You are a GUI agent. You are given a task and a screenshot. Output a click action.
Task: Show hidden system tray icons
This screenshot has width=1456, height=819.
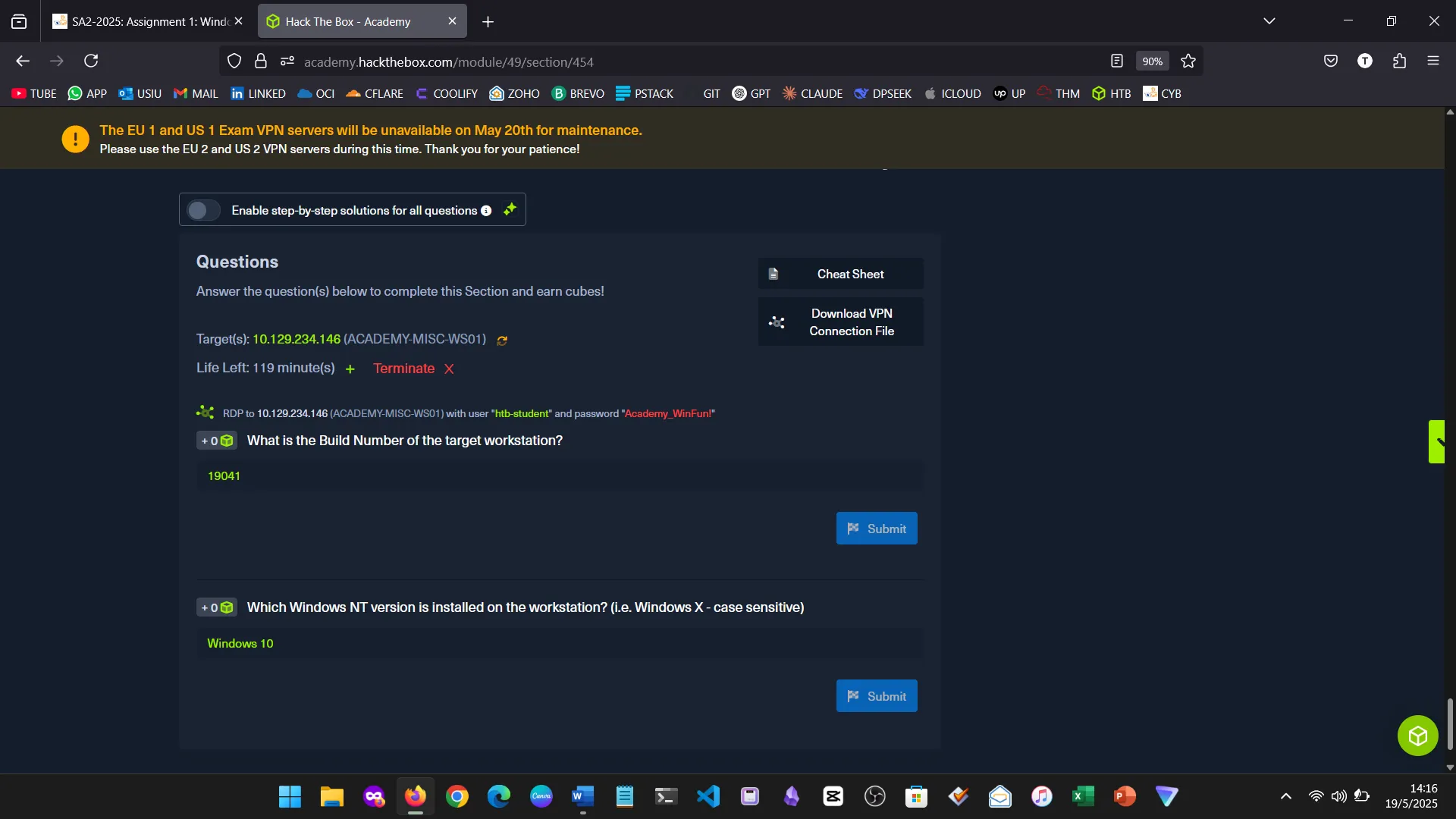(x=1285, y=796)
